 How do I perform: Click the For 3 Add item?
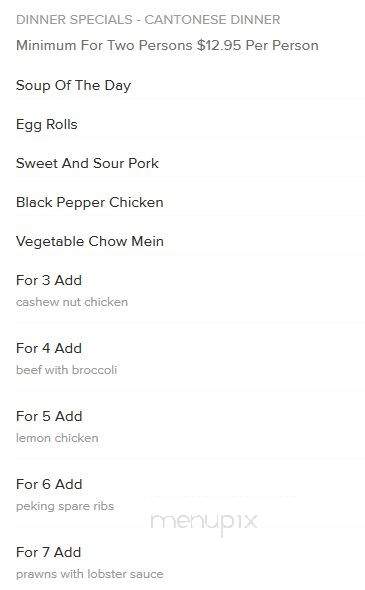[x=49, y=280]
